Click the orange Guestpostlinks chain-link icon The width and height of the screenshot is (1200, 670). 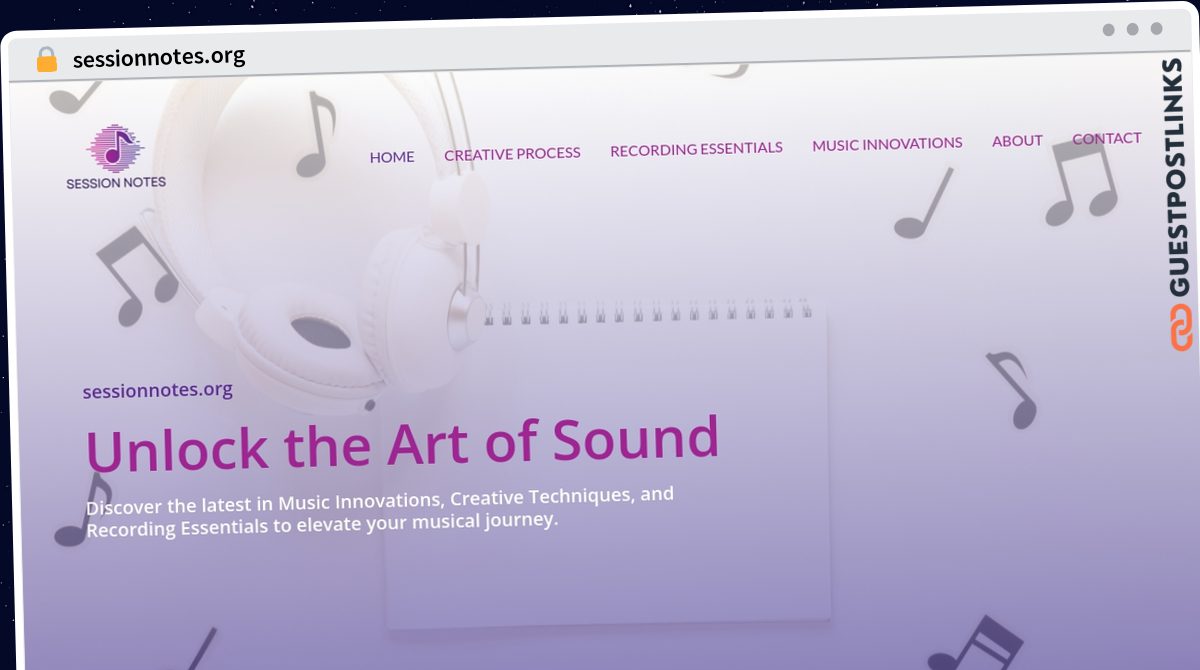click(1181, 327)
